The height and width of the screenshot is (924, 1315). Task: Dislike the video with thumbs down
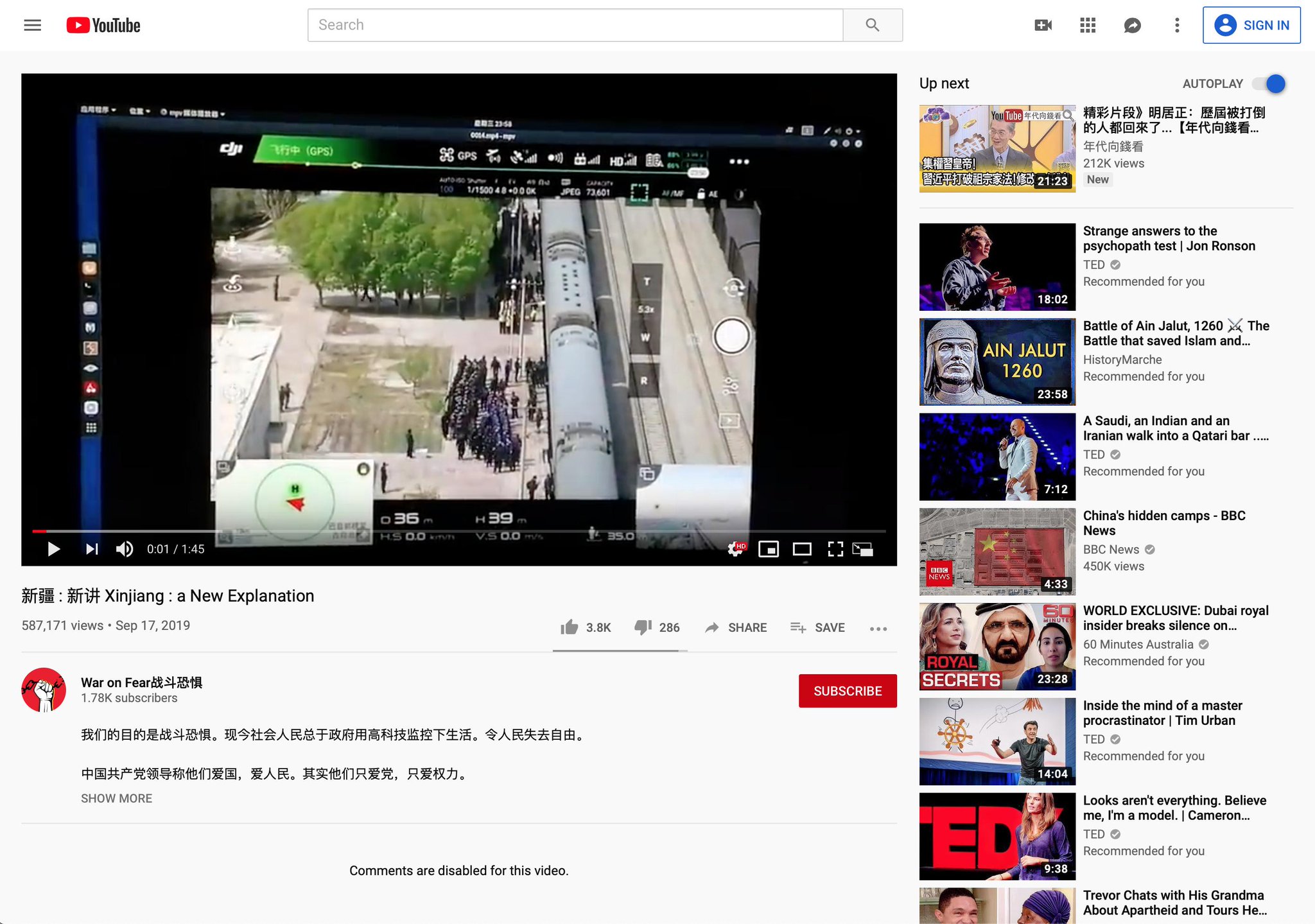[643, 627]
